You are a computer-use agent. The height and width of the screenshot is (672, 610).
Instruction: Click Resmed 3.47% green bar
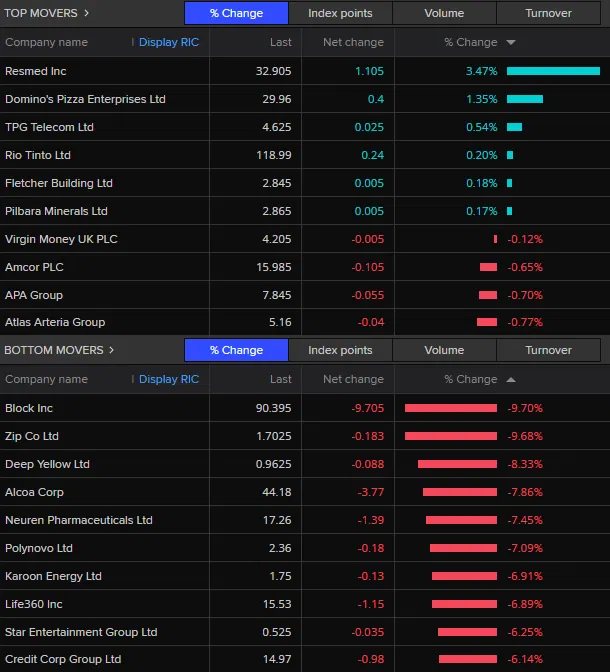553,71
